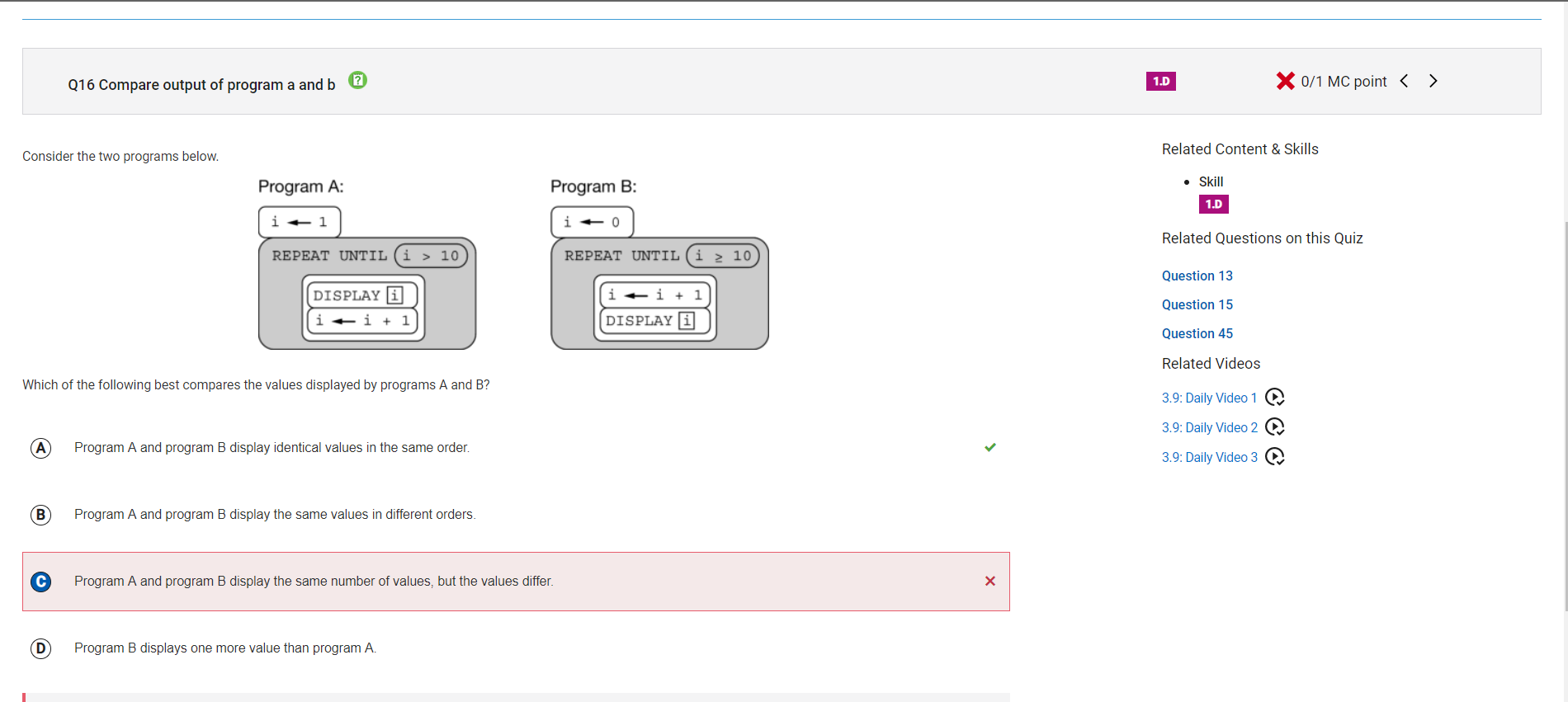The width and height of the screenshot is (1568, 702).
Task: Click play icon next to Daily Video 1
Action: [1275, 398]
